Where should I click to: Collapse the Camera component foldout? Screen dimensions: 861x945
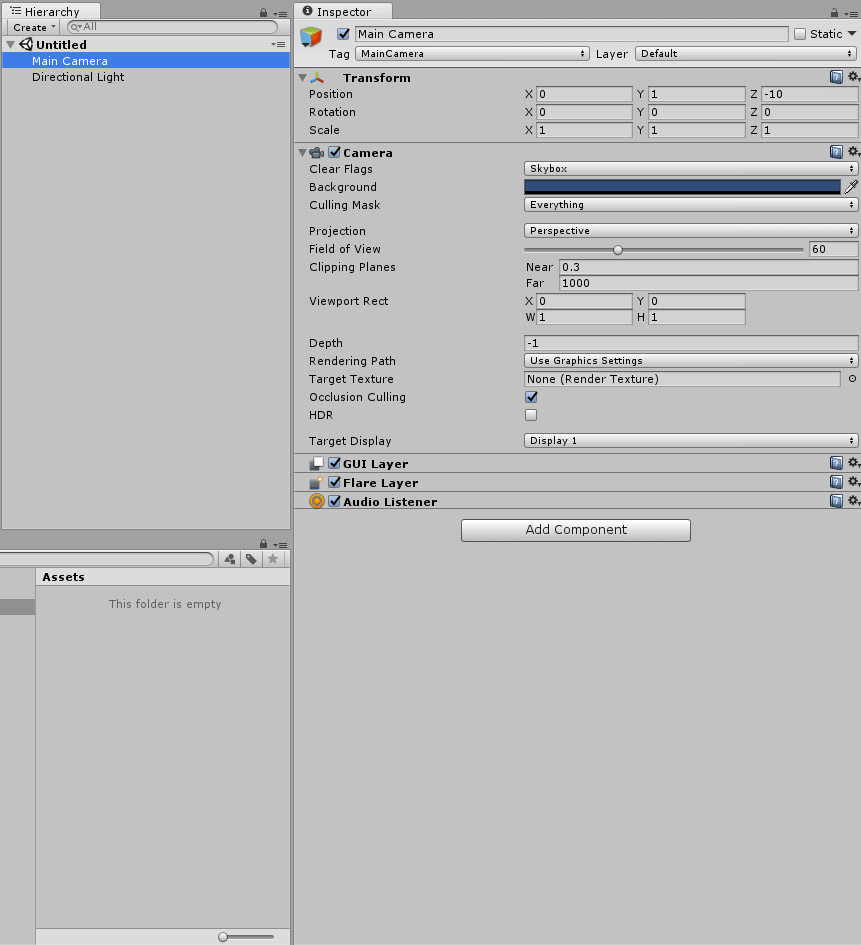(x=302, y=152)
